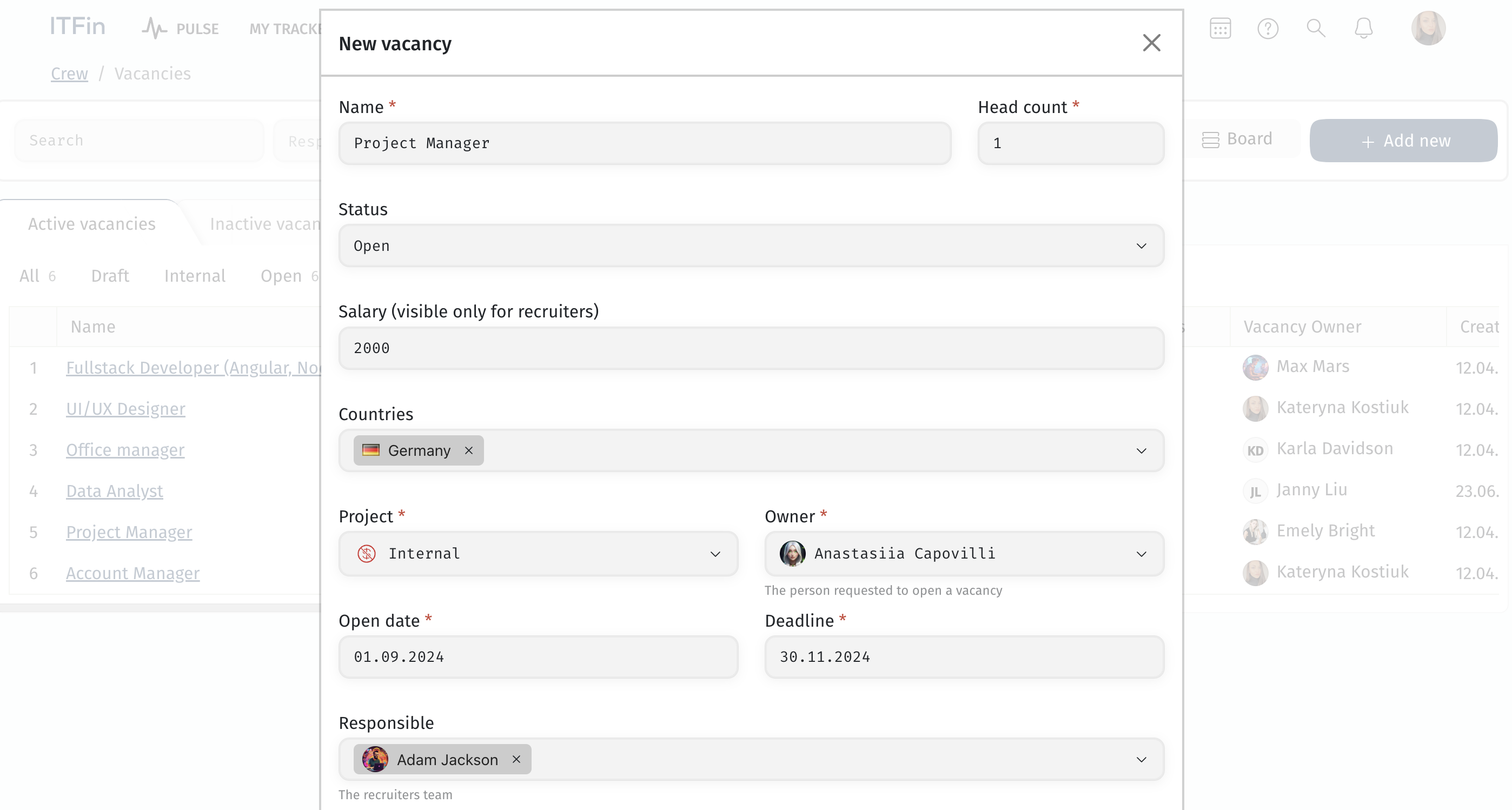Click Emely Bright owner name
The width and height of the screenshot is (1512, 810).
click(1325, 530)
